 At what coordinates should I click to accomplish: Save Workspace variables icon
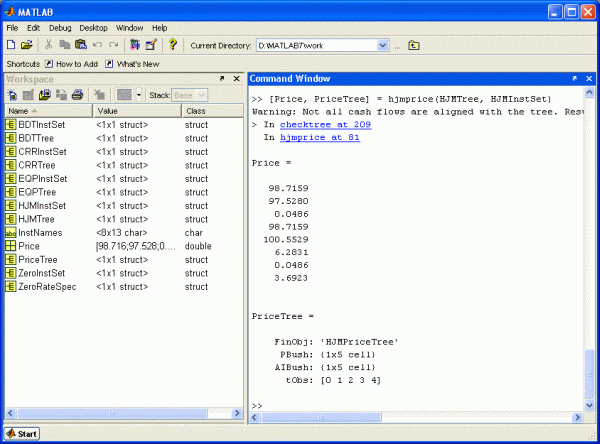[x=61, y=95]
